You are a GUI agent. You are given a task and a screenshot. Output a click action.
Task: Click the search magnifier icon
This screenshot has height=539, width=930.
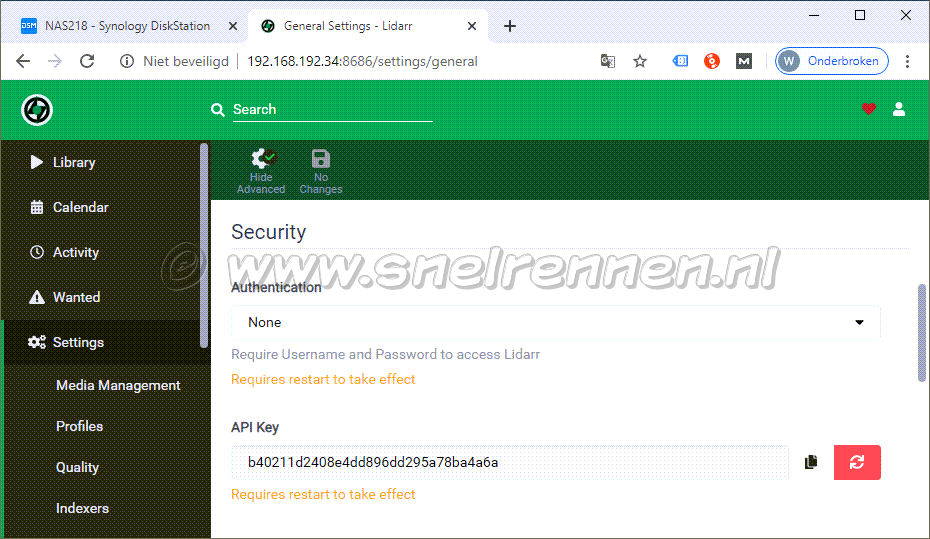tap(218, 110)
